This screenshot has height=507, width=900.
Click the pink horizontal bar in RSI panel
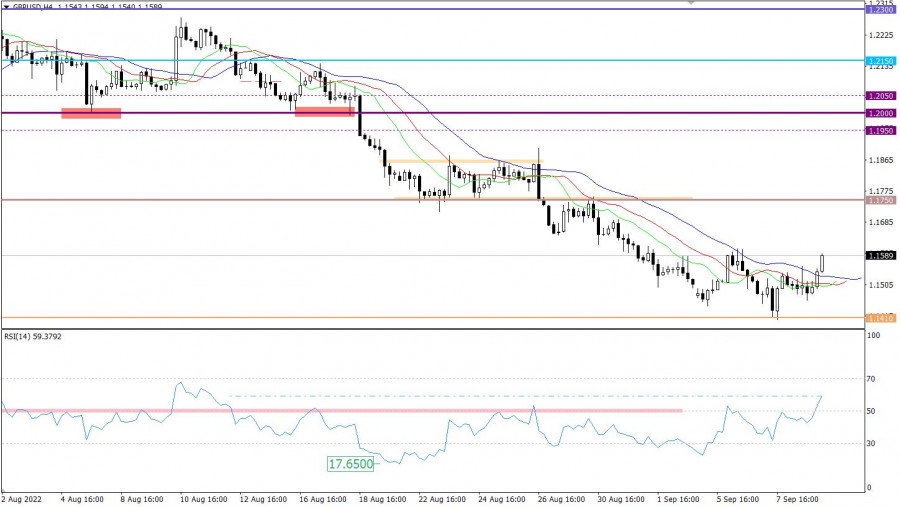(340, 410)
